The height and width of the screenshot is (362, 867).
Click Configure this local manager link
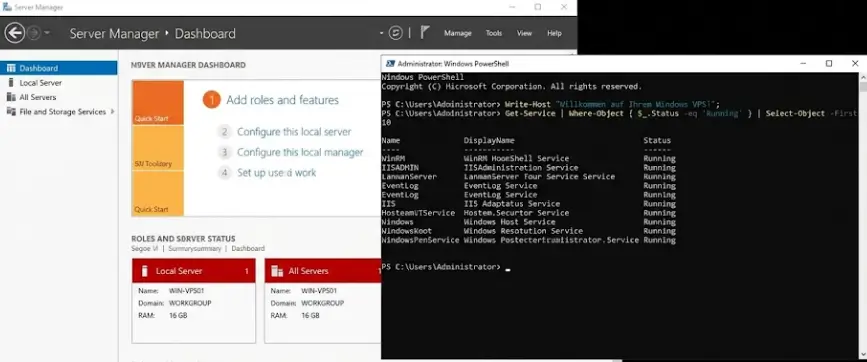(x=300, y=152)
